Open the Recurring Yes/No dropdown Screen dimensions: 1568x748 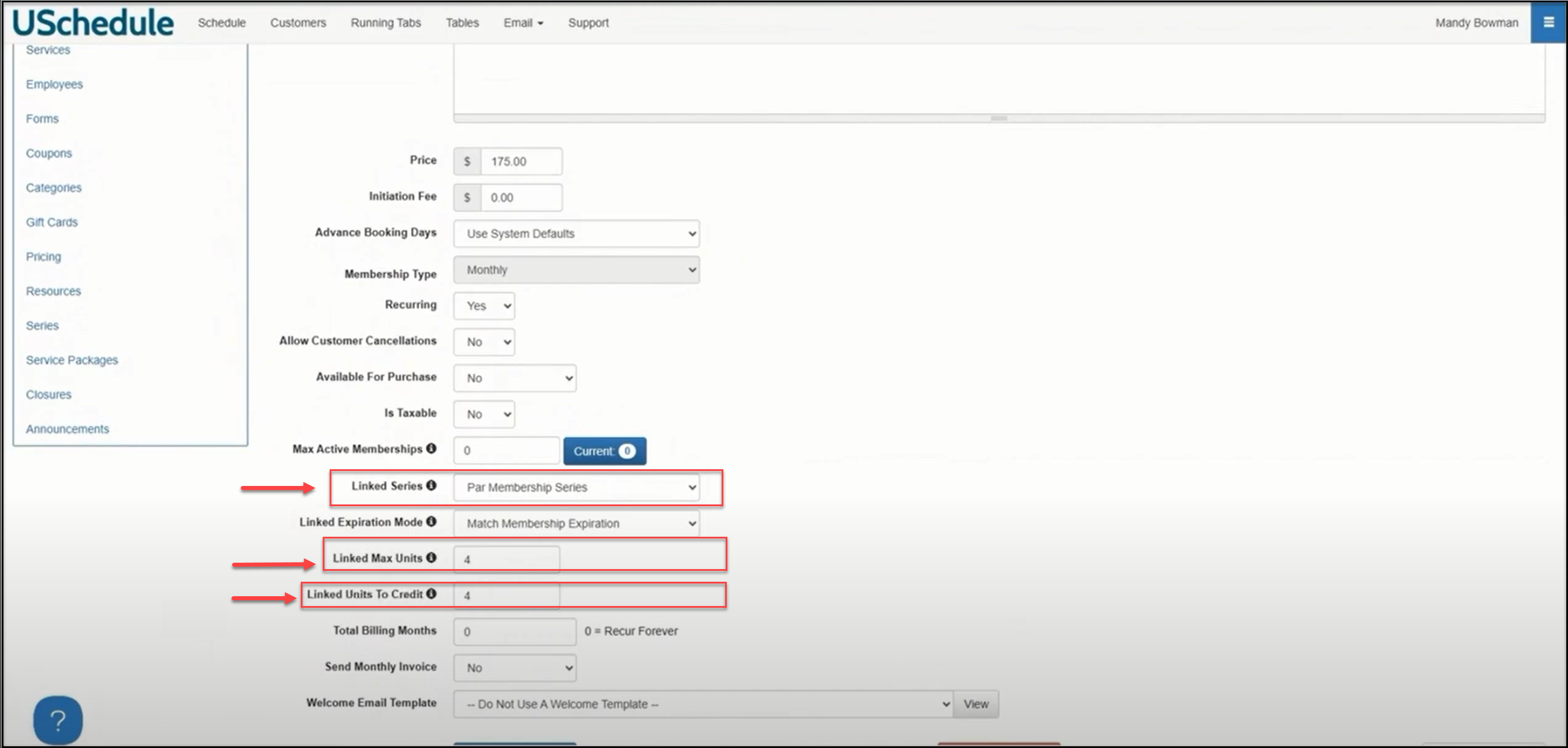pyautogui.click(x=484, y=305)
